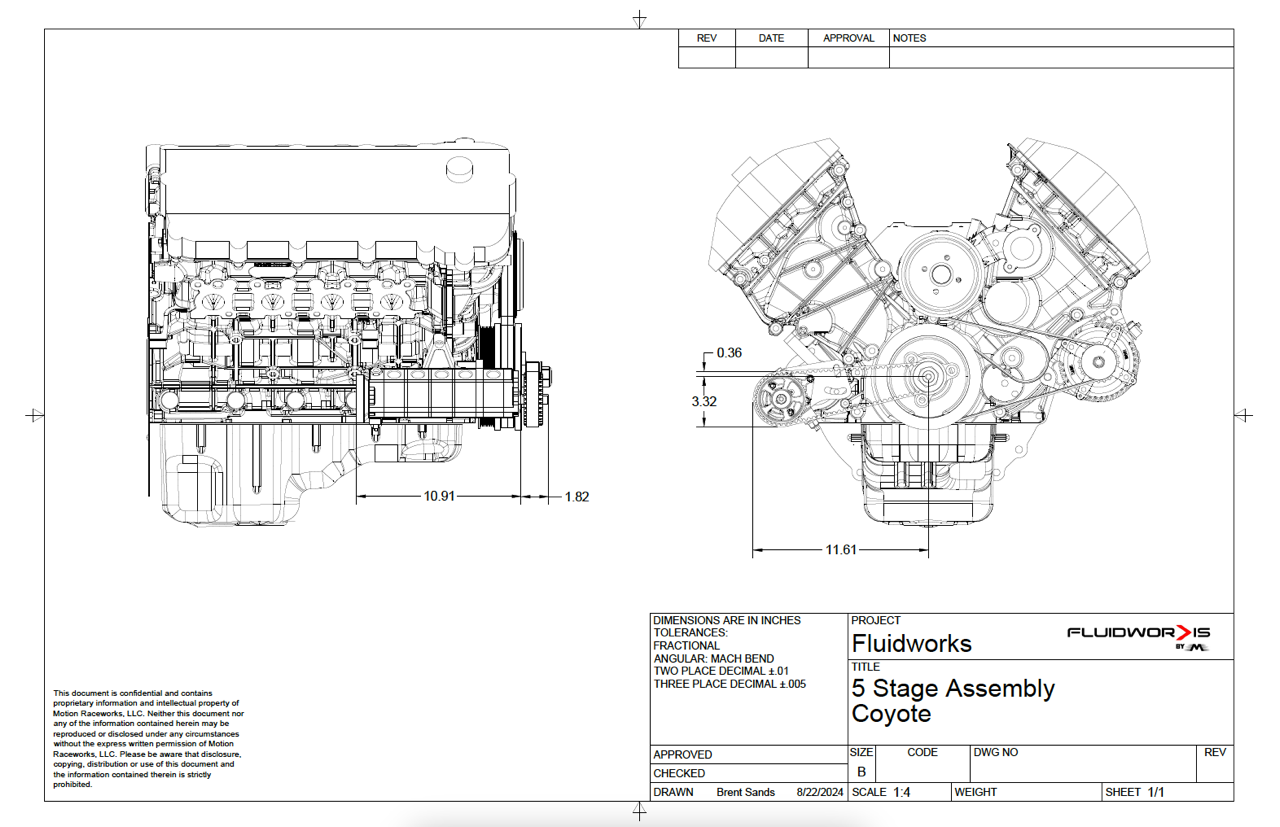Click the SCALE 1:4 field

(880, 792)
